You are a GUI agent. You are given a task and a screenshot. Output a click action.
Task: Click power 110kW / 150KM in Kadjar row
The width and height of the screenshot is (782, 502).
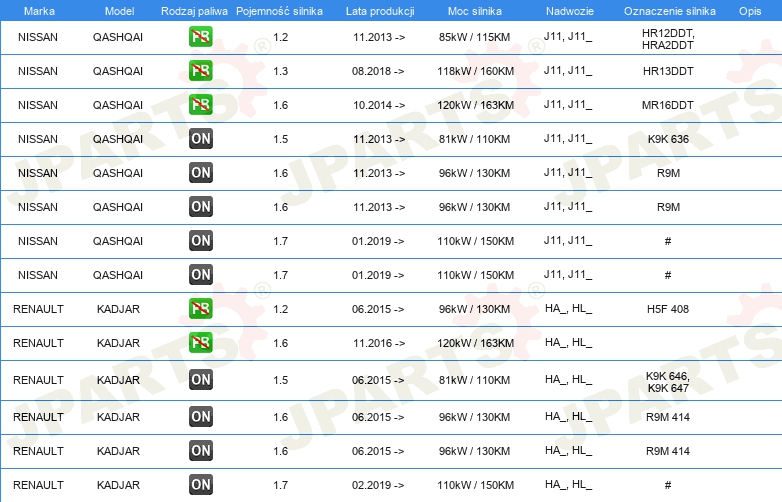tap(475, 485)
